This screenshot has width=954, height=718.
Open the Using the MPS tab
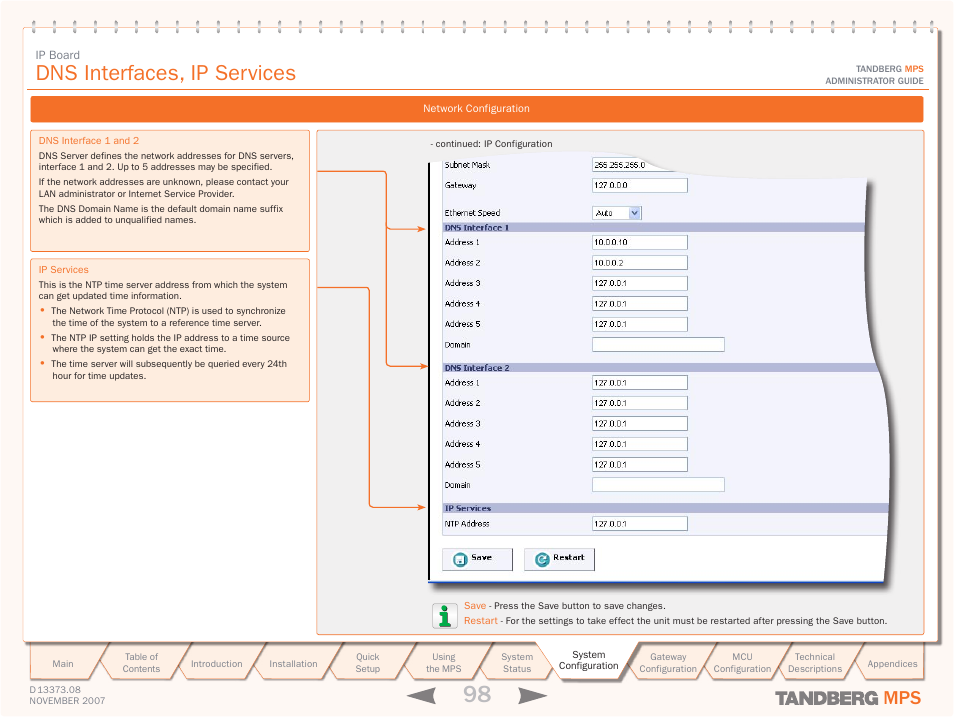[x=444, y=663]
